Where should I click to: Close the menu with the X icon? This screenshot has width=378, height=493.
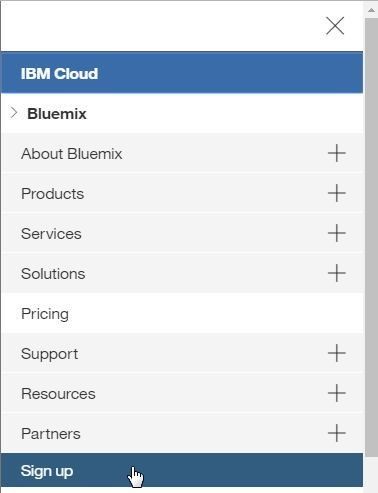(x=335, y=26)
